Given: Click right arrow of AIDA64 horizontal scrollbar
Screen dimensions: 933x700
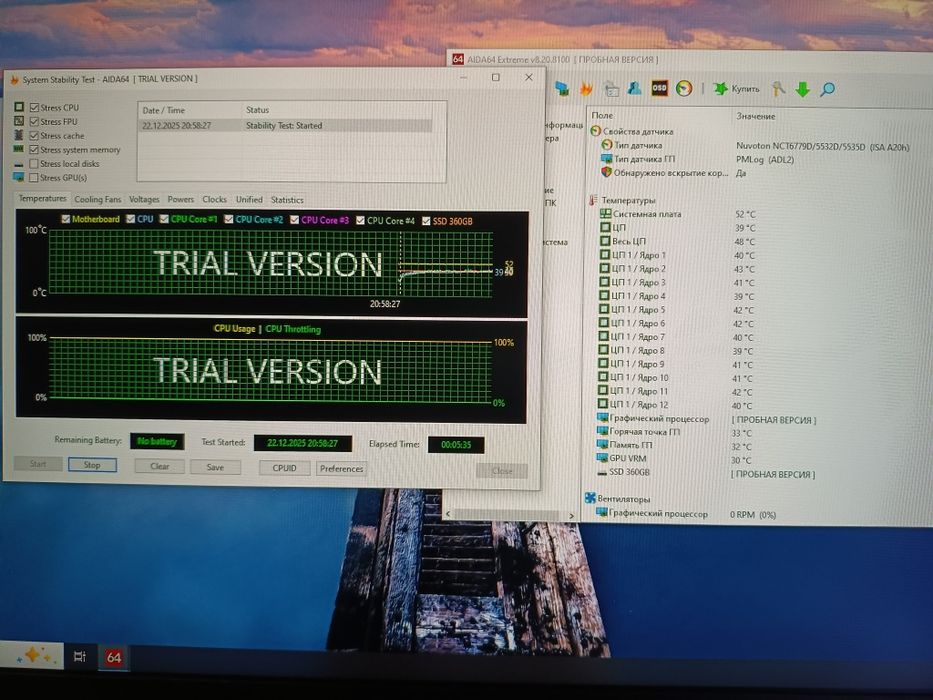Looking at the screenshot, I should click(x=571, y=515).
